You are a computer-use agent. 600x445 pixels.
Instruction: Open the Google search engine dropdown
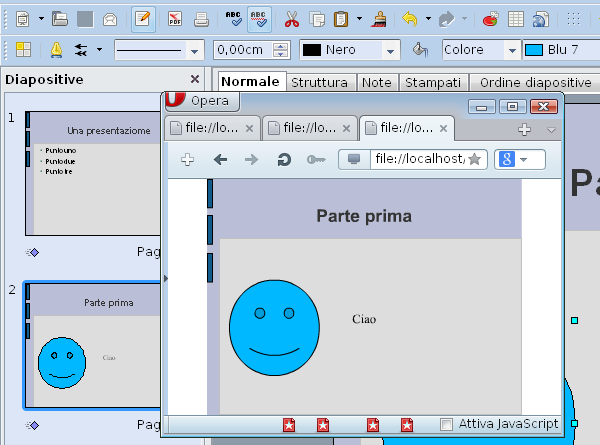519,159
